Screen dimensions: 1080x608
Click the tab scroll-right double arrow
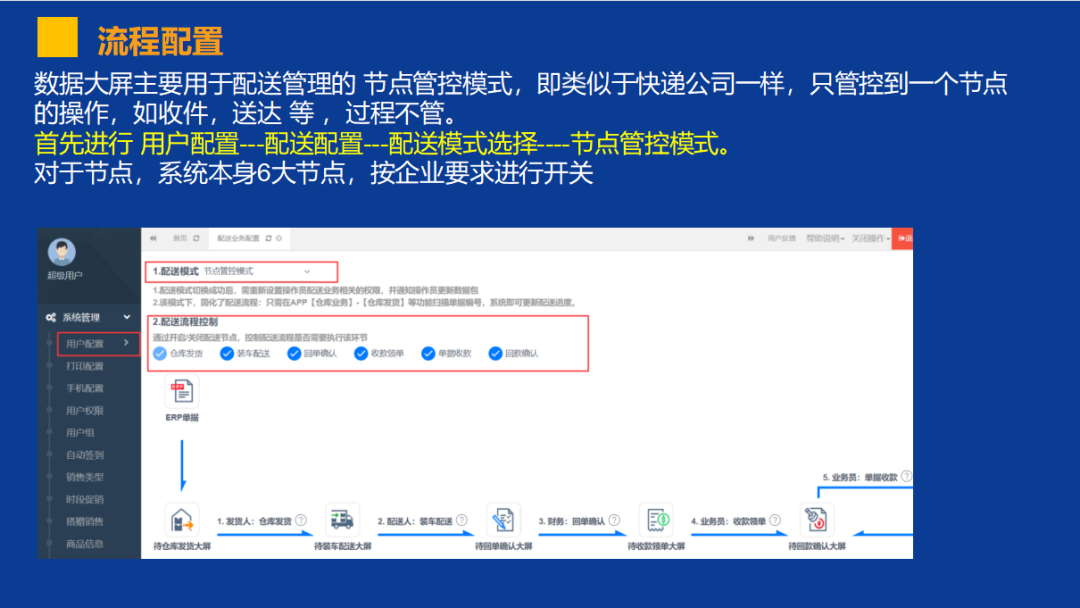click(751, 238)
